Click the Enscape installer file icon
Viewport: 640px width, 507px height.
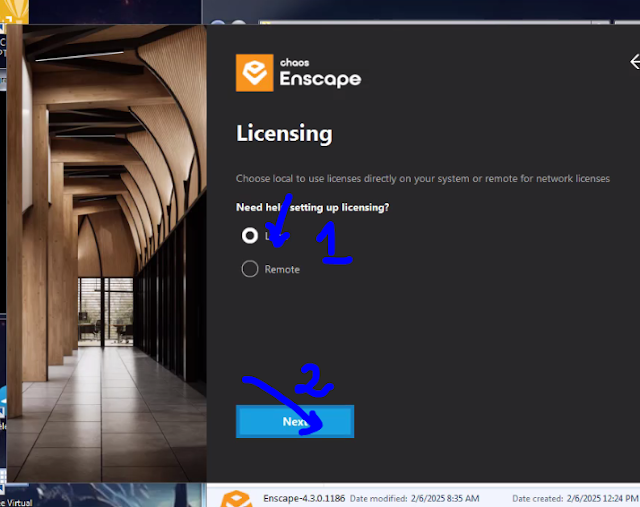pyautogui.click(x=236, y=499)
